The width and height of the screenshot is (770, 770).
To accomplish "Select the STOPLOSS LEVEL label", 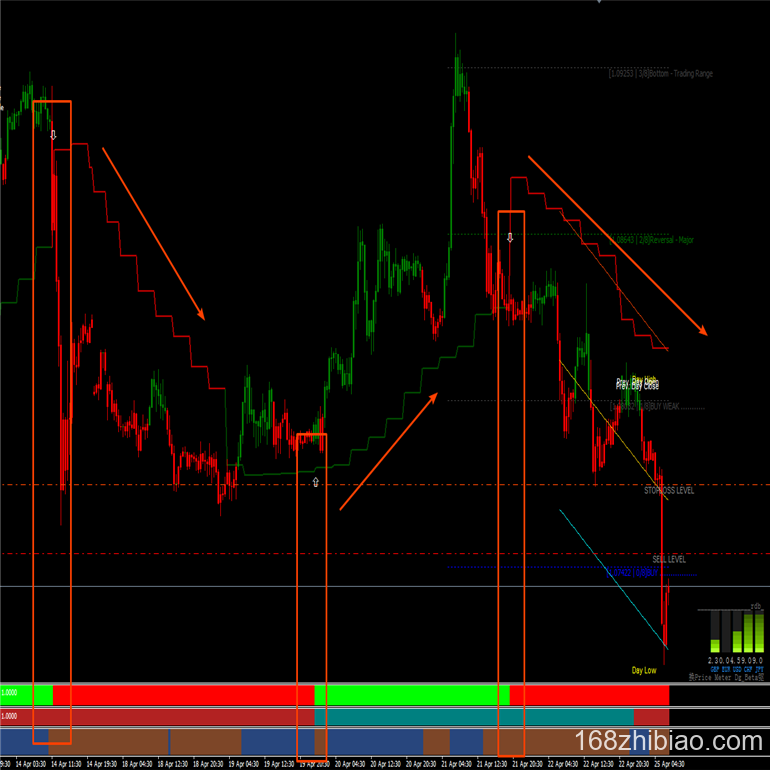I will click(x=669, y=491).
